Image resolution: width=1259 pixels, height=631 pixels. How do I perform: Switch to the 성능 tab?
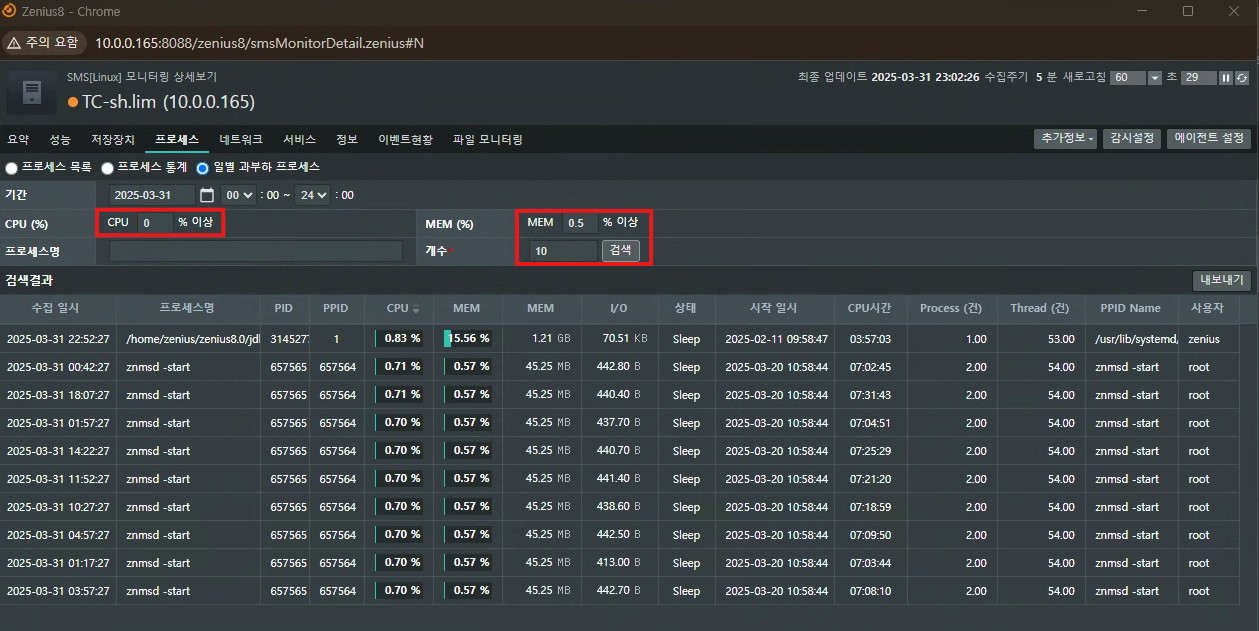click(x=60, y=140)
